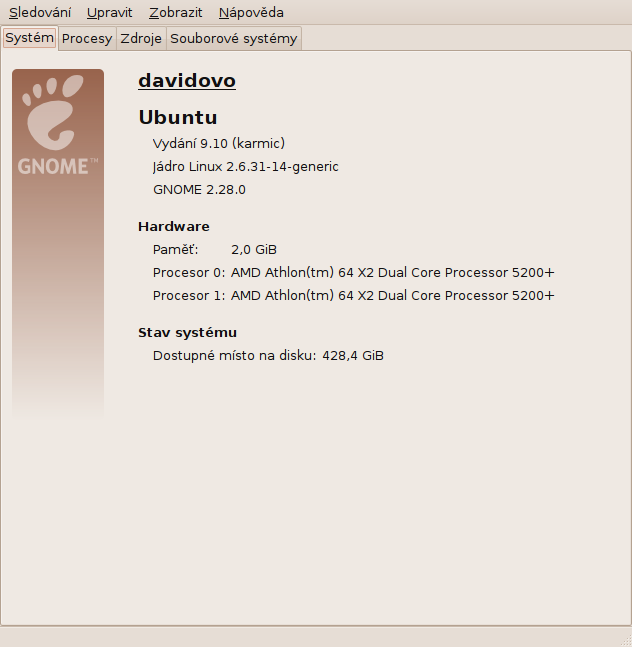Click the 'Procesor 1:' label

[189, 296]
